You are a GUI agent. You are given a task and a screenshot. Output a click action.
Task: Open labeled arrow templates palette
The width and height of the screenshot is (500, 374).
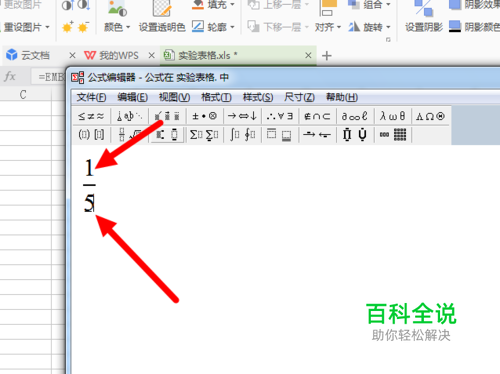point(317,135)
